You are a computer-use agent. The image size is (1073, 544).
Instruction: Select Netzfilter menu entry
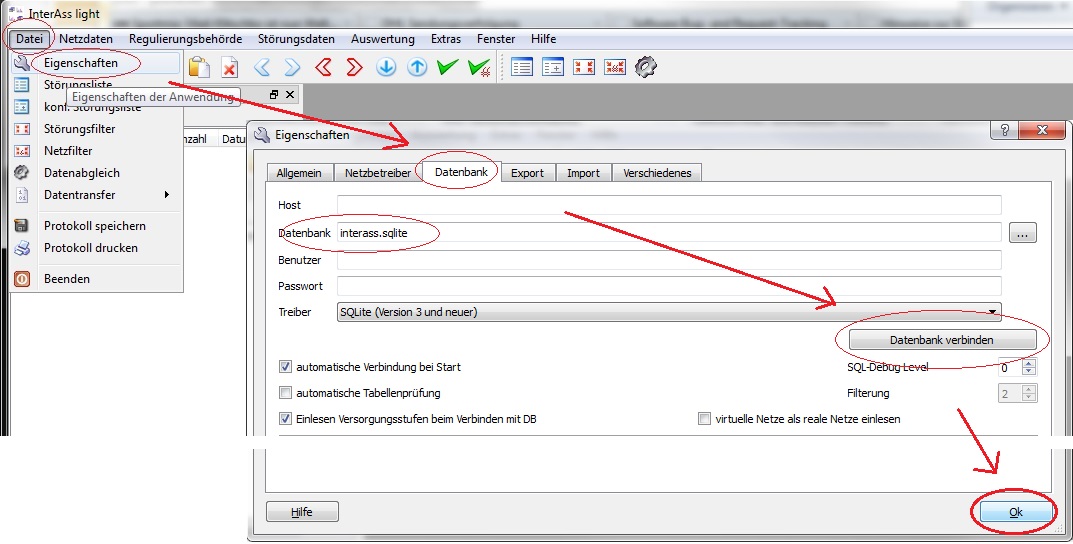(x=96, y=151)
